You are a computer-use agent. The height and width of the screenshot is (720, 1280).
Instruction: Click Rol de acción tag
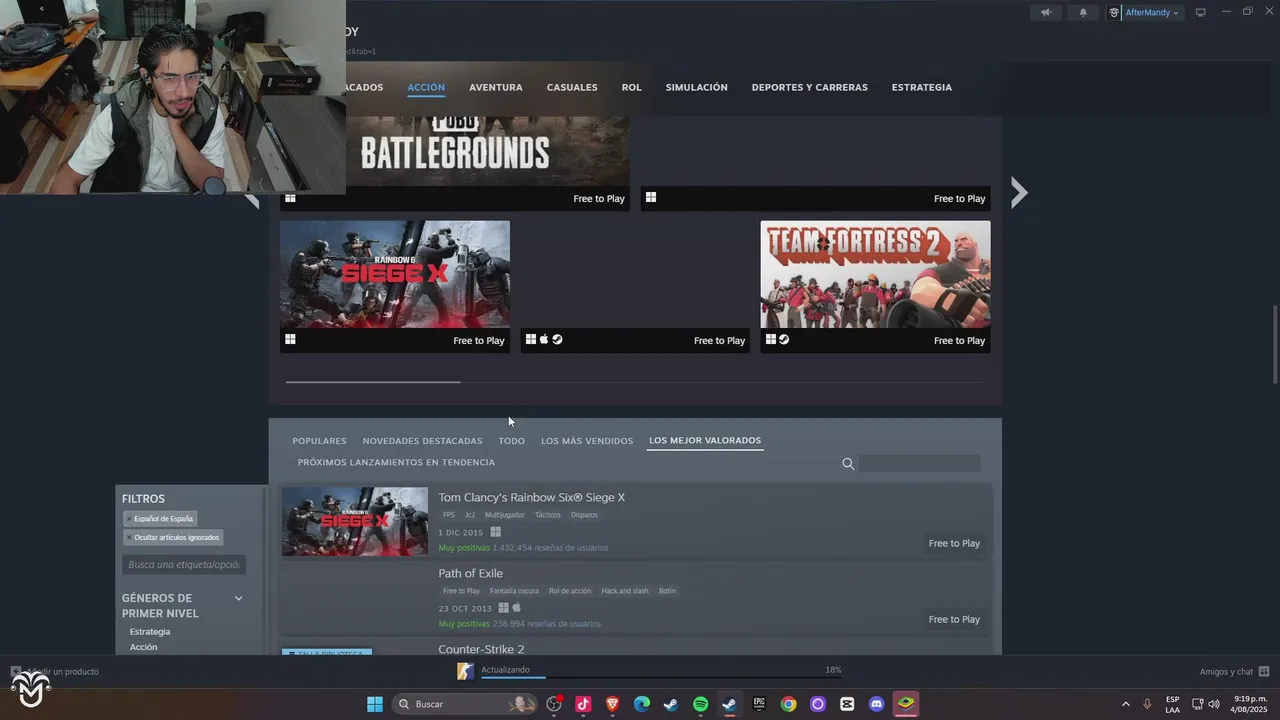coord(570,591)
